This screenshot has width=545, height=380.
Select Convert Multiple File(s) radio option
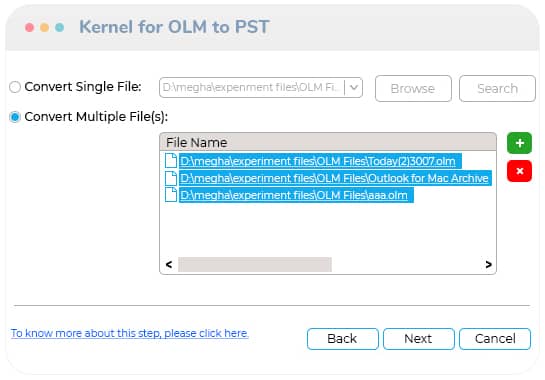pos(15,117)
